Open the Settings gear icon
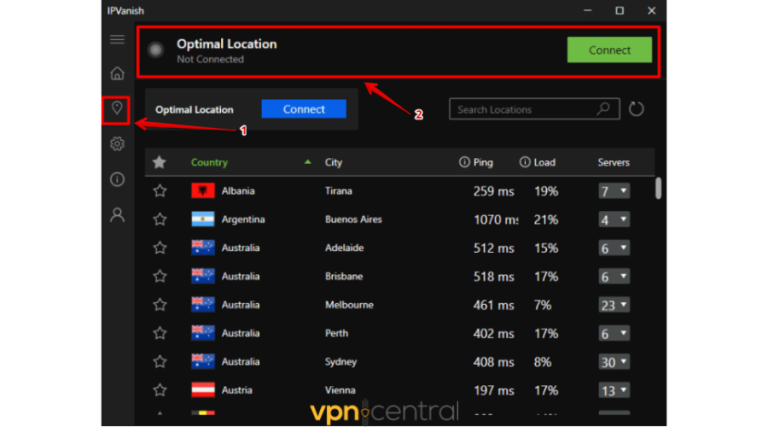The image size is (768, 427). [x=117, y=144]
